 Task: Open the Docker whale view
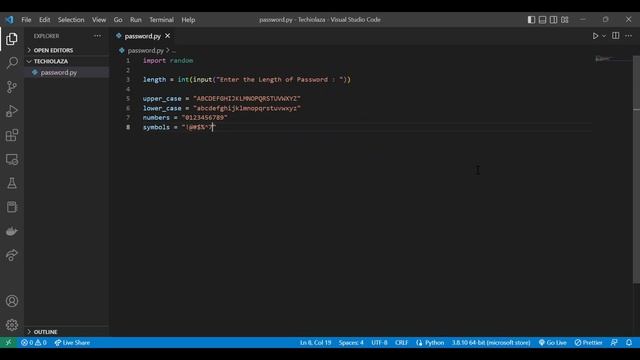(x=12, y=231)
